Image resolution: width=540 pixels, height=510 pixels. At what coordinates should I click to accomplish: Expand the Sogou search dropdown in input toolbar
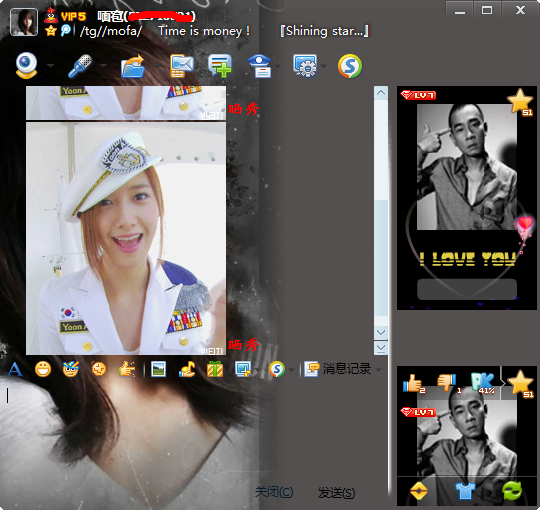coord(291,370)
